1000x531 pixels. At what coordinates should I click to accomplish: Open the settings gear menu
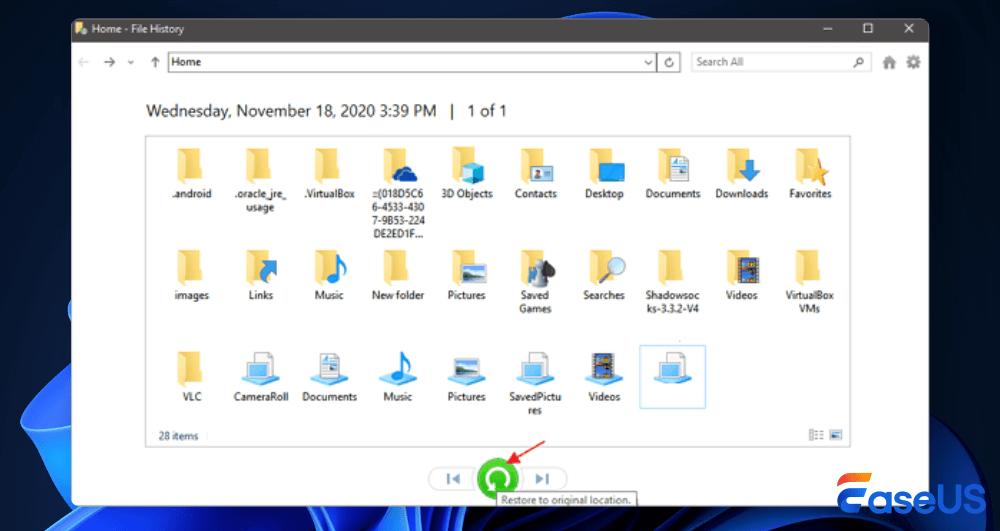913,62
